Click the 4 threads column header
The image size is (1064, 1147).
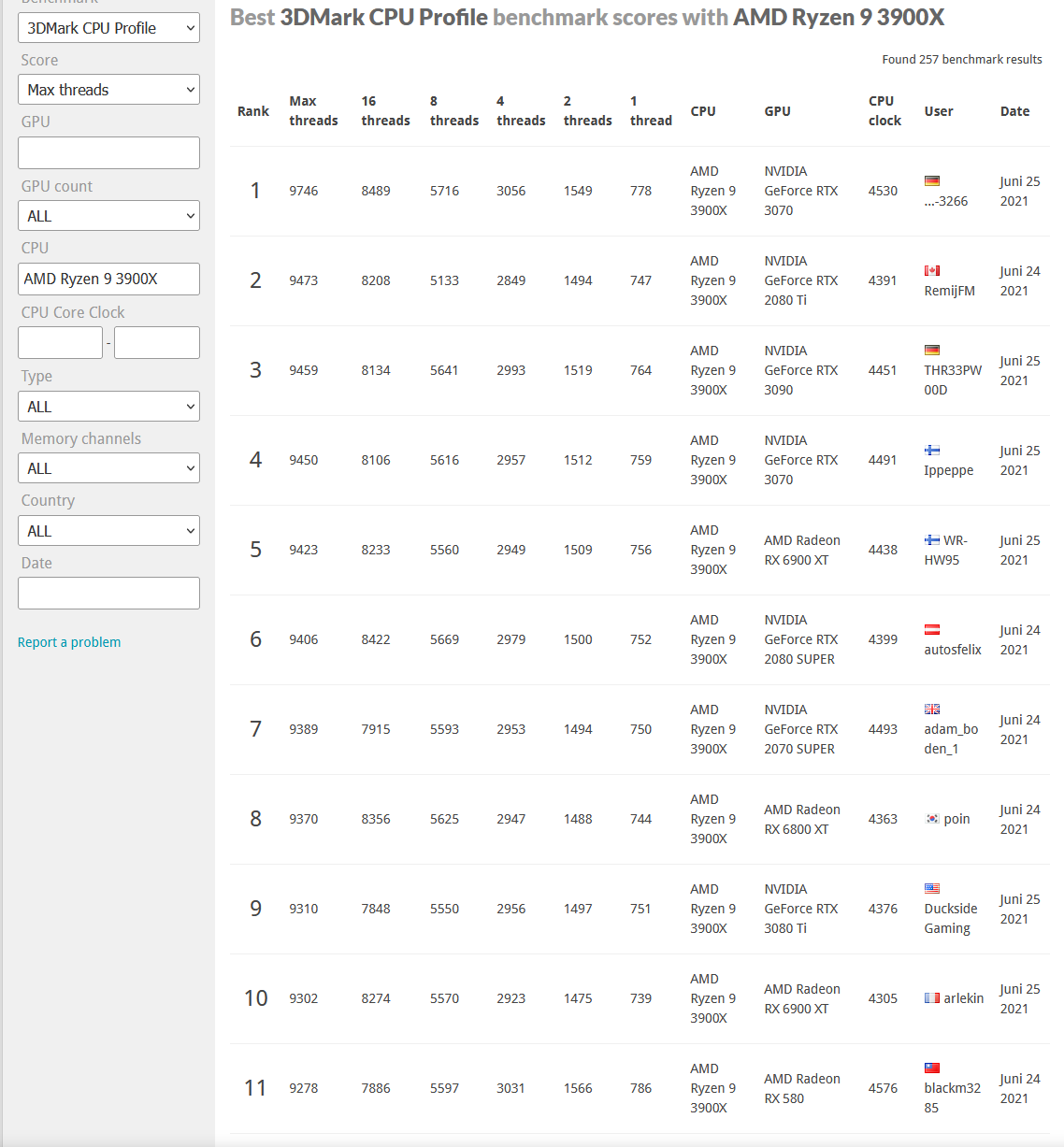coord(521,110)
